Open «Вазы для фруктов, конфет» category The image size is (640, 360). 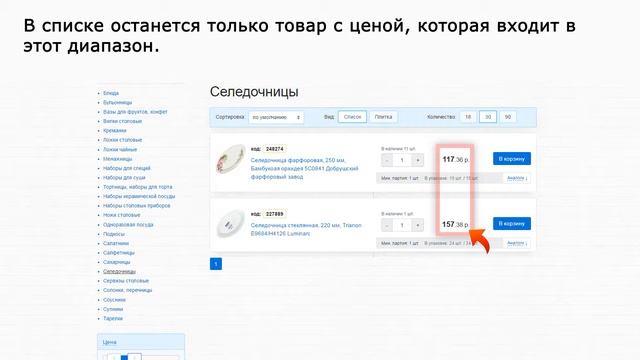click(135, 112)
